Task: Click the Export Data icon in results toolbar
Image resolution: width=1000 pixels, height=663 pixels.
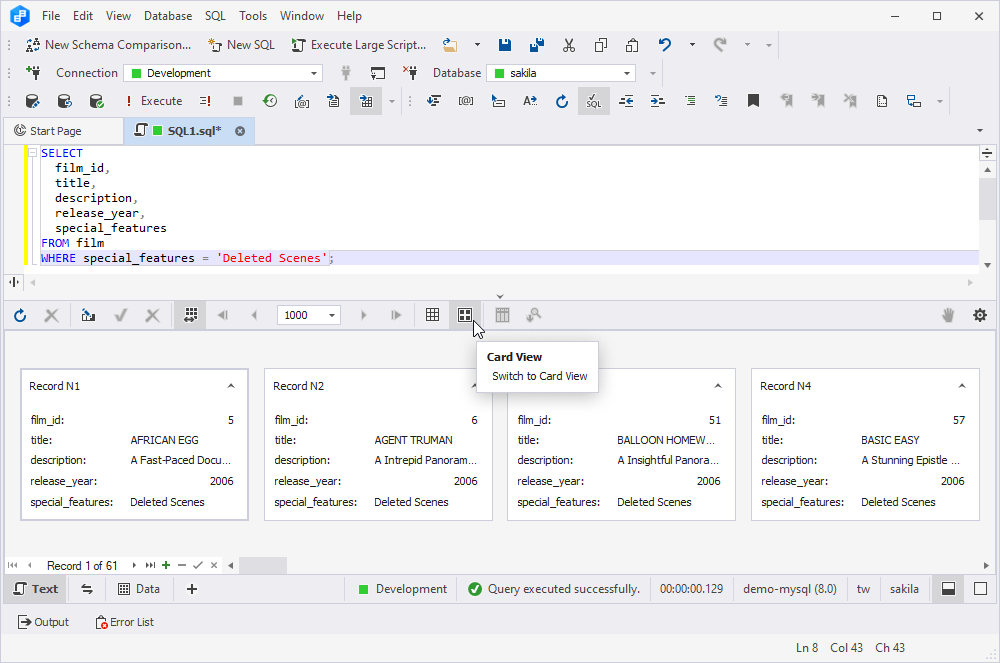Action: point(88,315)
